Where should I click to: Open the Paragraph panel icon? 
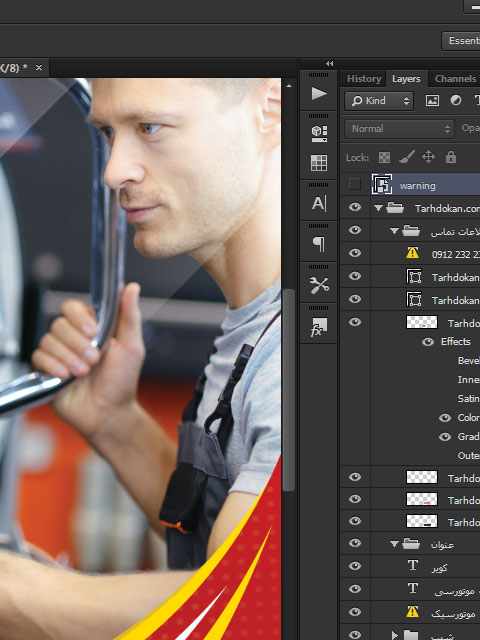coord(319,244)
